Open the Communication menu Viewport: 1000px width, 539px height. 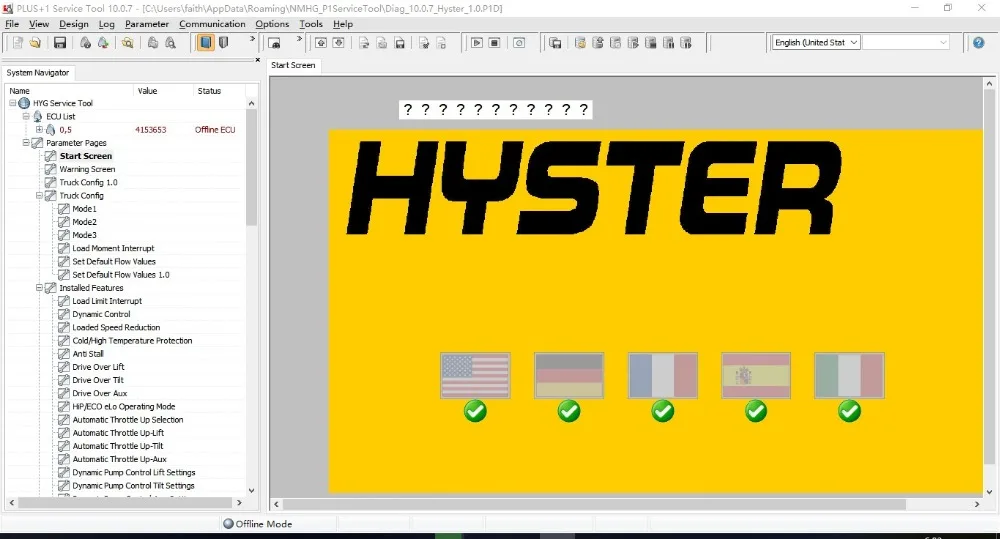212,24
